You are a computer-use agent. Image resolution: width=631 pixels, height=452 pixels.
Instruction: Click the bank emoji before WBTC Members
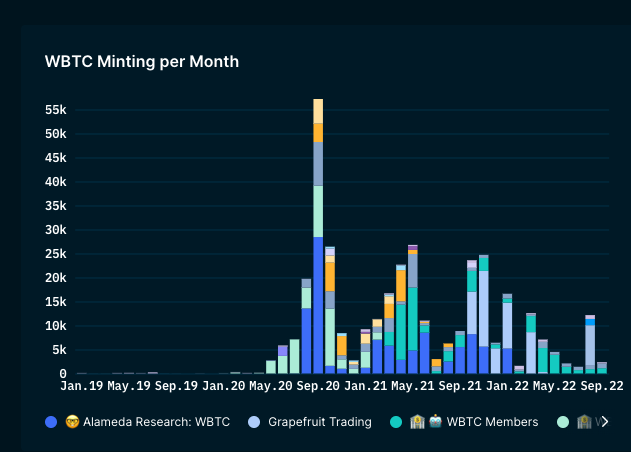[x=417, y=422]
